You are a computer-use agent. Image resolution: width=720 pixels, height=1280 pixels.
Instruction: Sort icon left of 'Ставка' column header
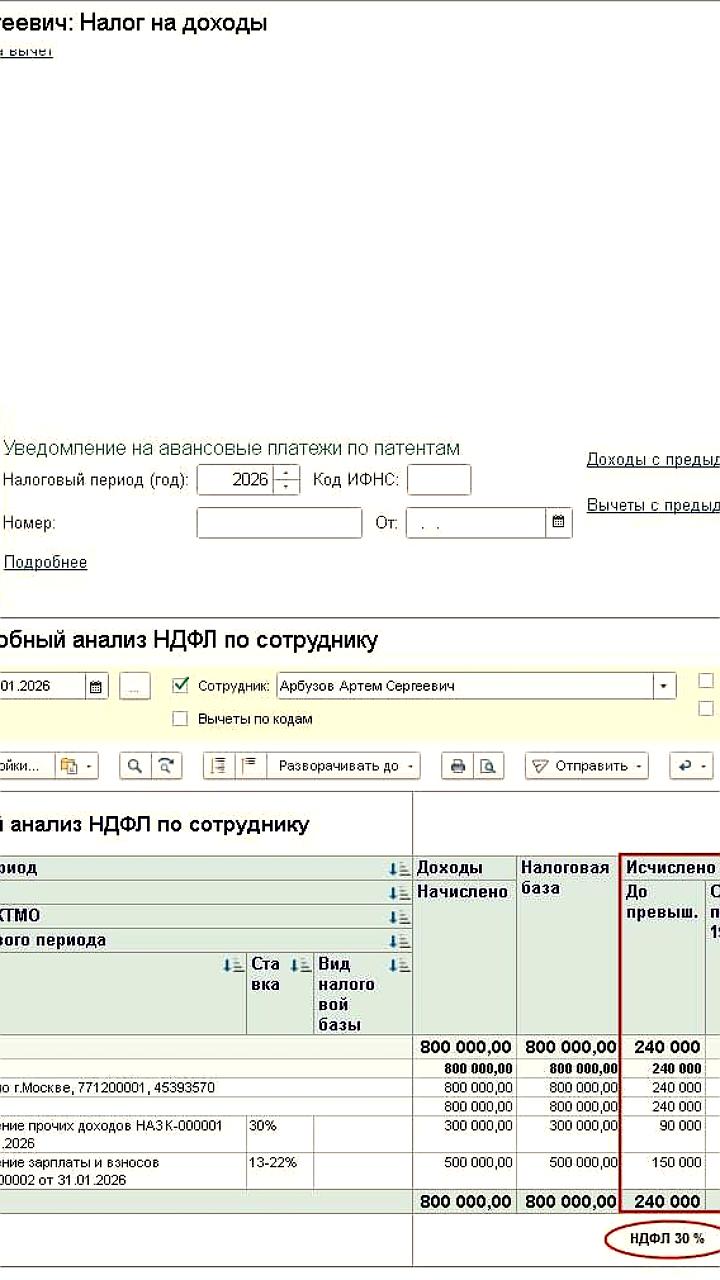tap(233, 966)
